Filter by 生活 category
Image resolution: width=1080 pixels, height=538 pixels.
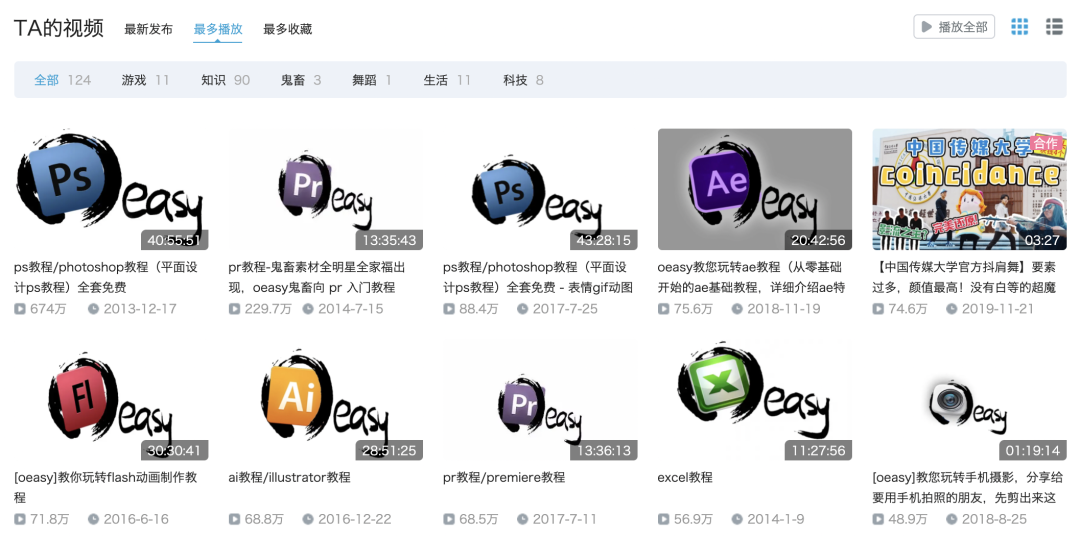point(447,80)
